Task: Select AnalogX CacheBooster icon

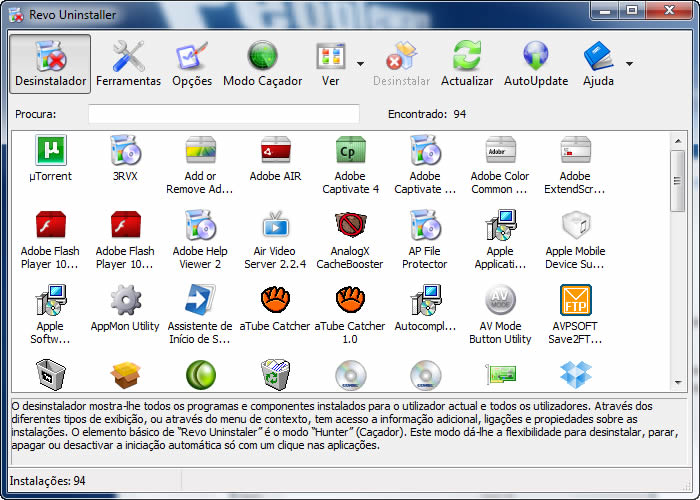Action: (350, 226)
